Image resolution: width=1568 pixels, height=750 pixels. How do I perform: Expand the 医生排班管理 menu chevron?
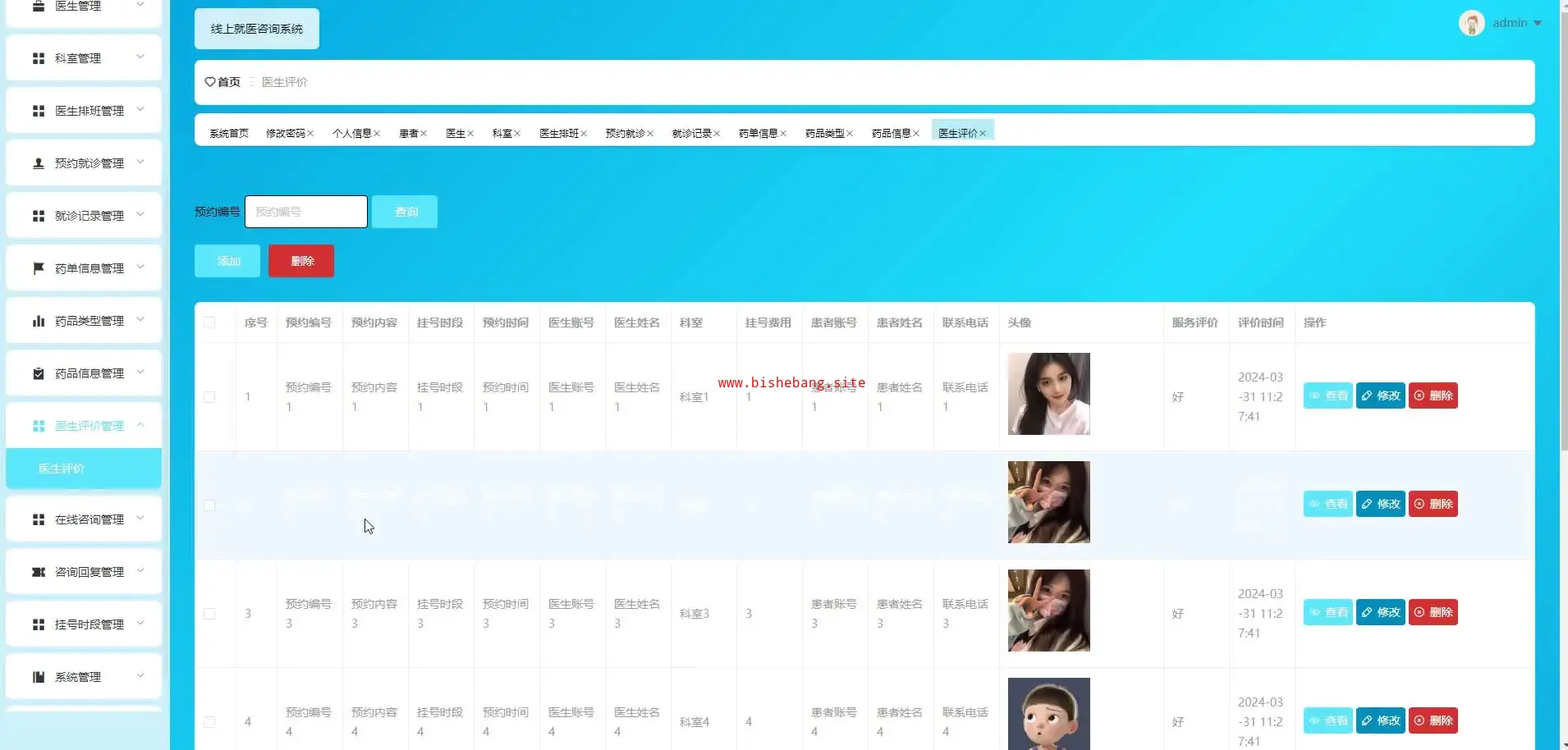click(140, 110)
